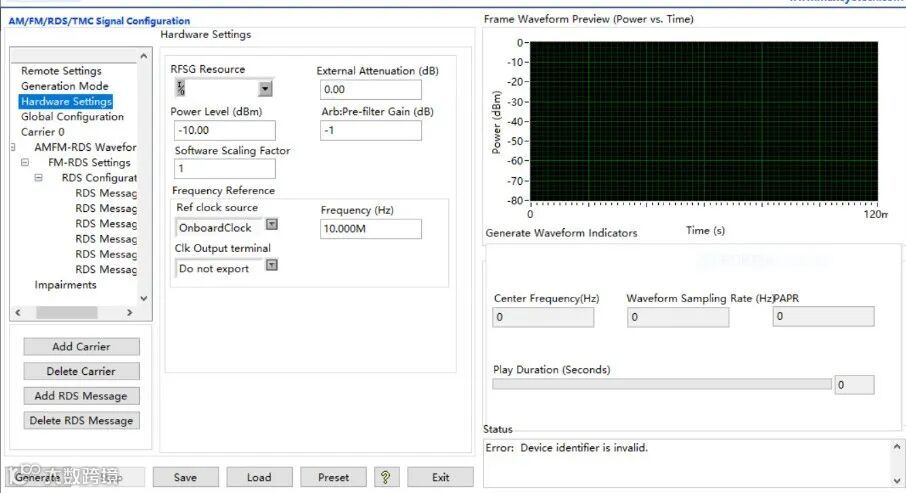
Task: Click the Status box scroll-down arrow
Action: point(897,480)
